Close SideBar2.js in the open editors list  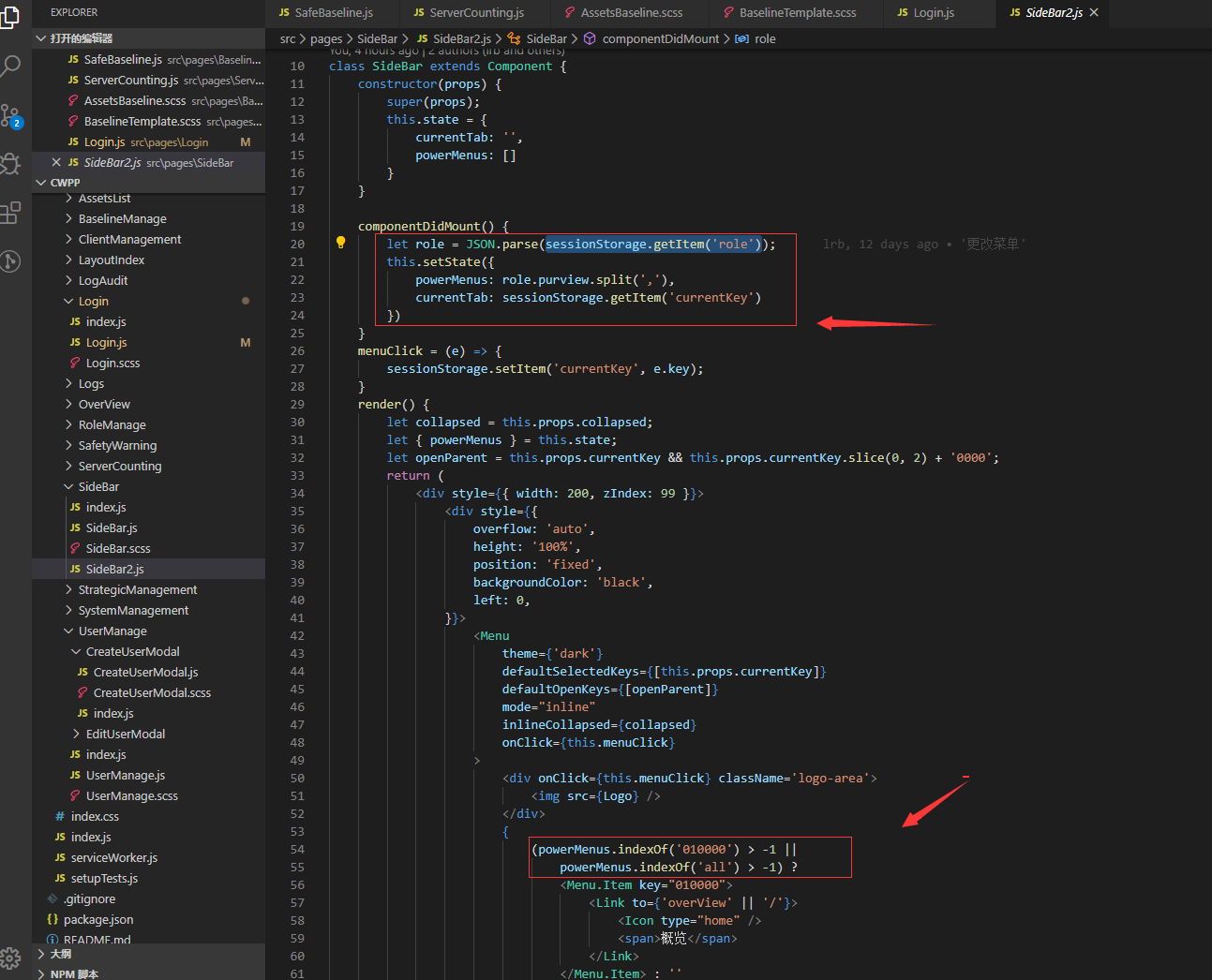pyautogui.click(x=56, y=162)
